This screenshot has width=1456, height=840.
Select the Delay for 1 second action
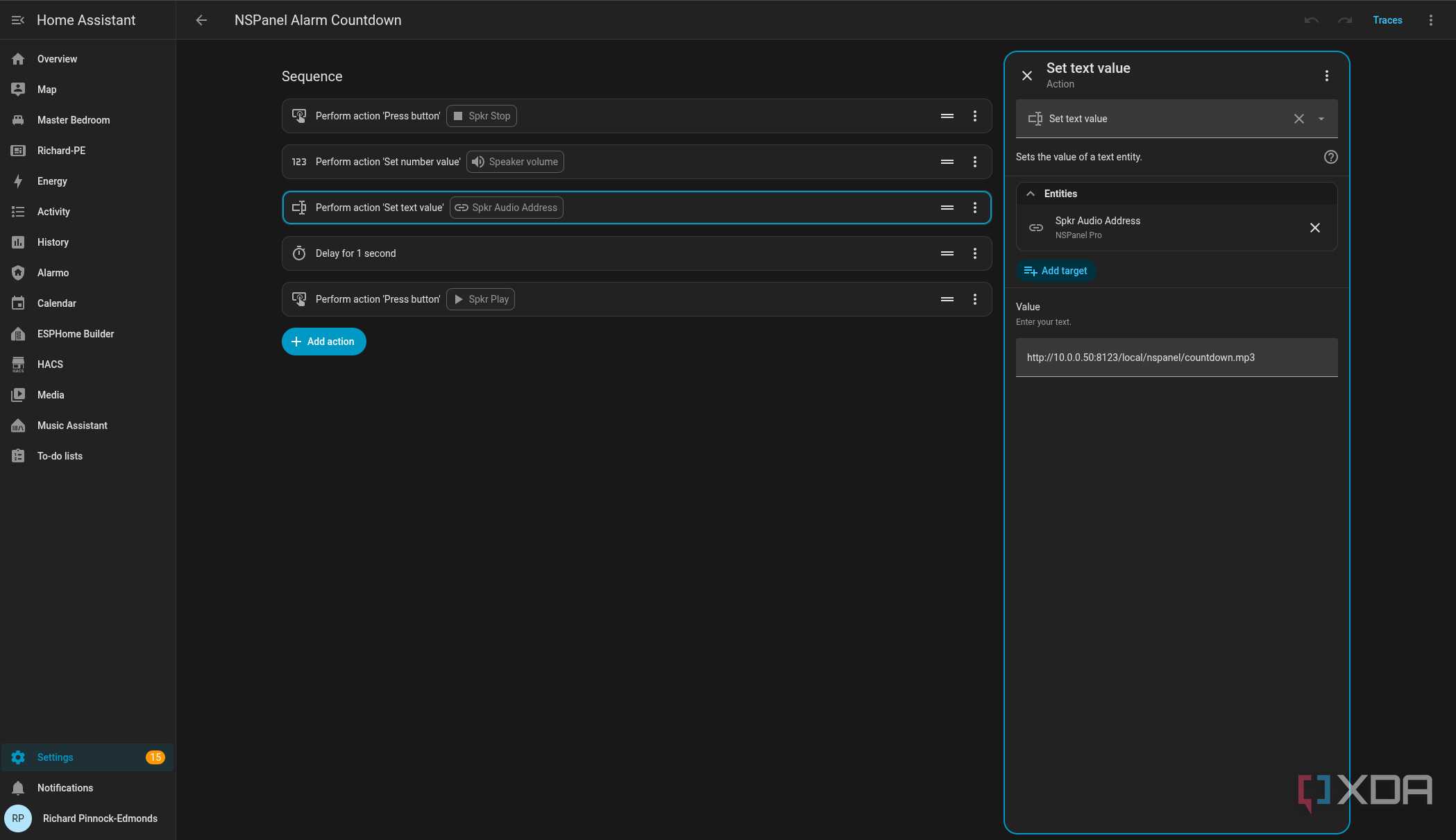(636, 253)
